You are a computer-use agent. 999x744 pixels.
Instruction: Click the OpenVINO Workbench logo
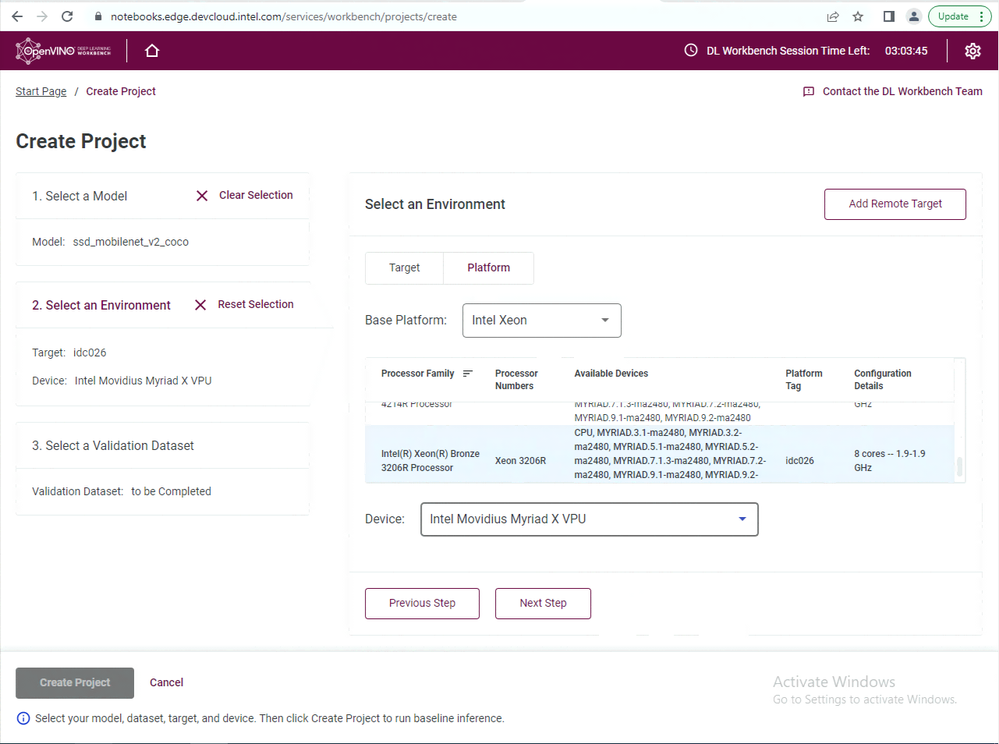click(x=63, y=50)
